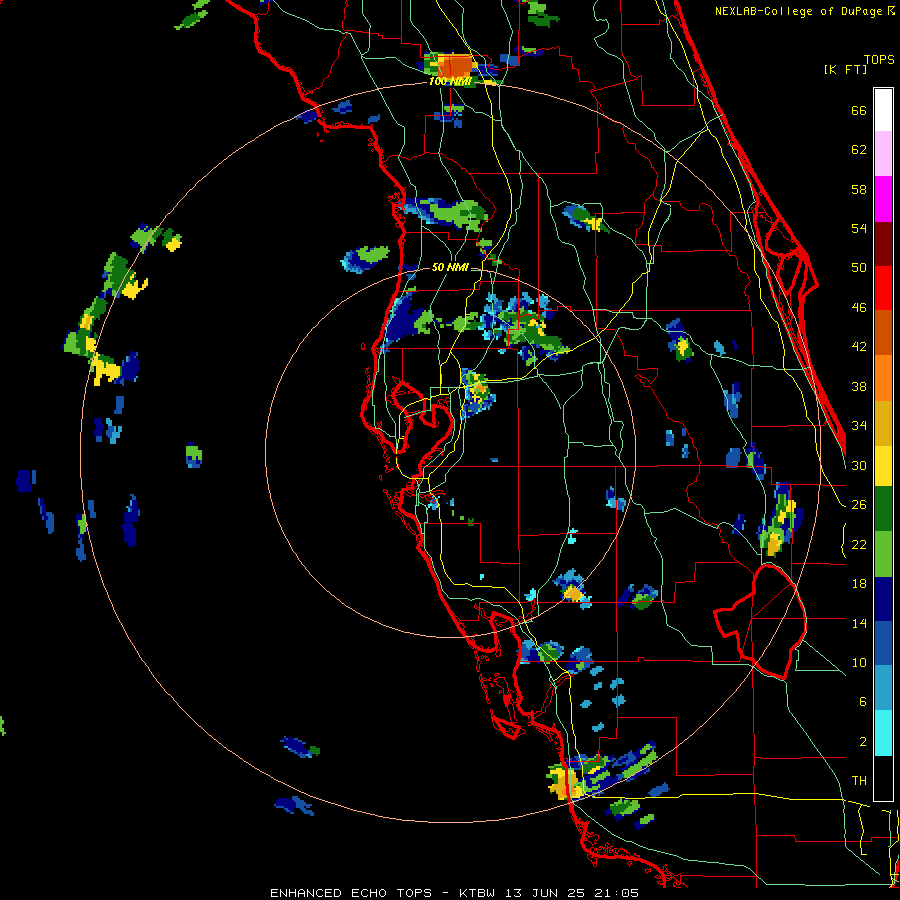Click the cyan legend swatch

click(x=883, y=733)
